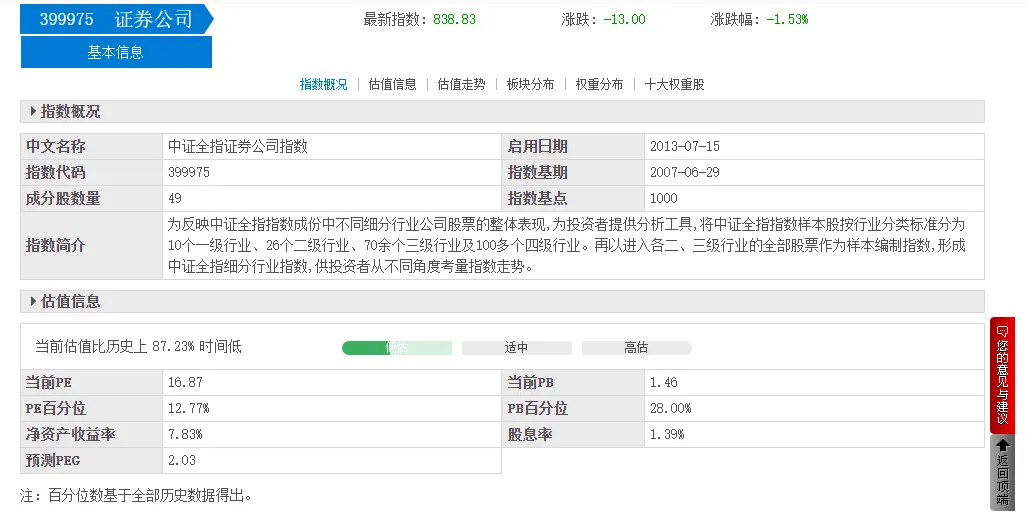Click the green 低估 valuation bar

396,348
